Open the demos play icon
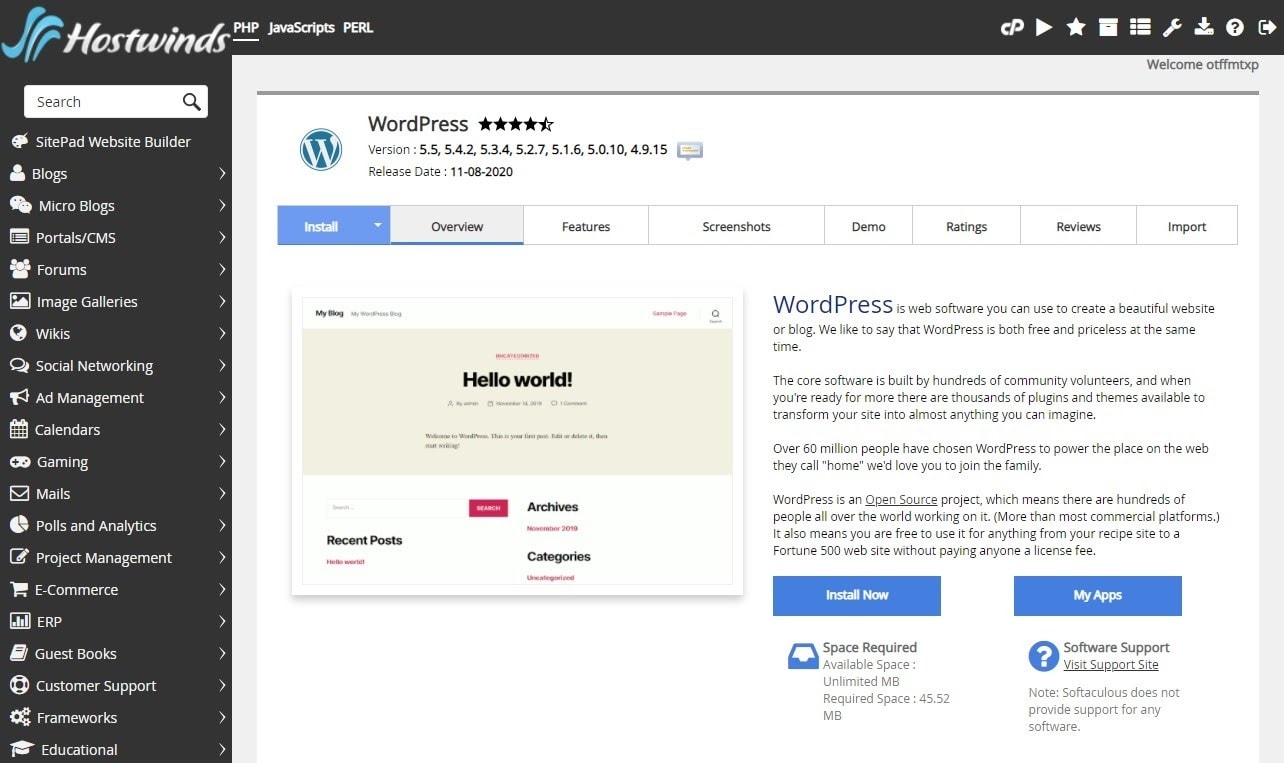1284x763 pixels. click(x=1044, y=28)
